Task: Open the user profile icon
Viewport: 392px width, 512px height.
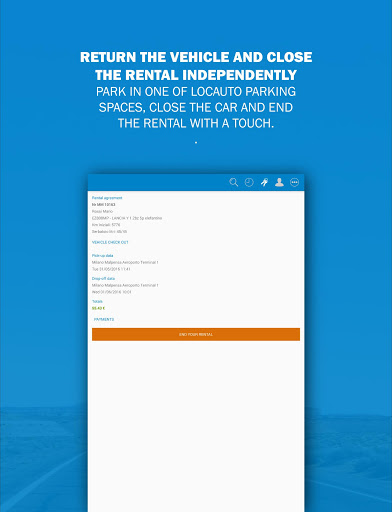Action: click(x=279, y=182)
